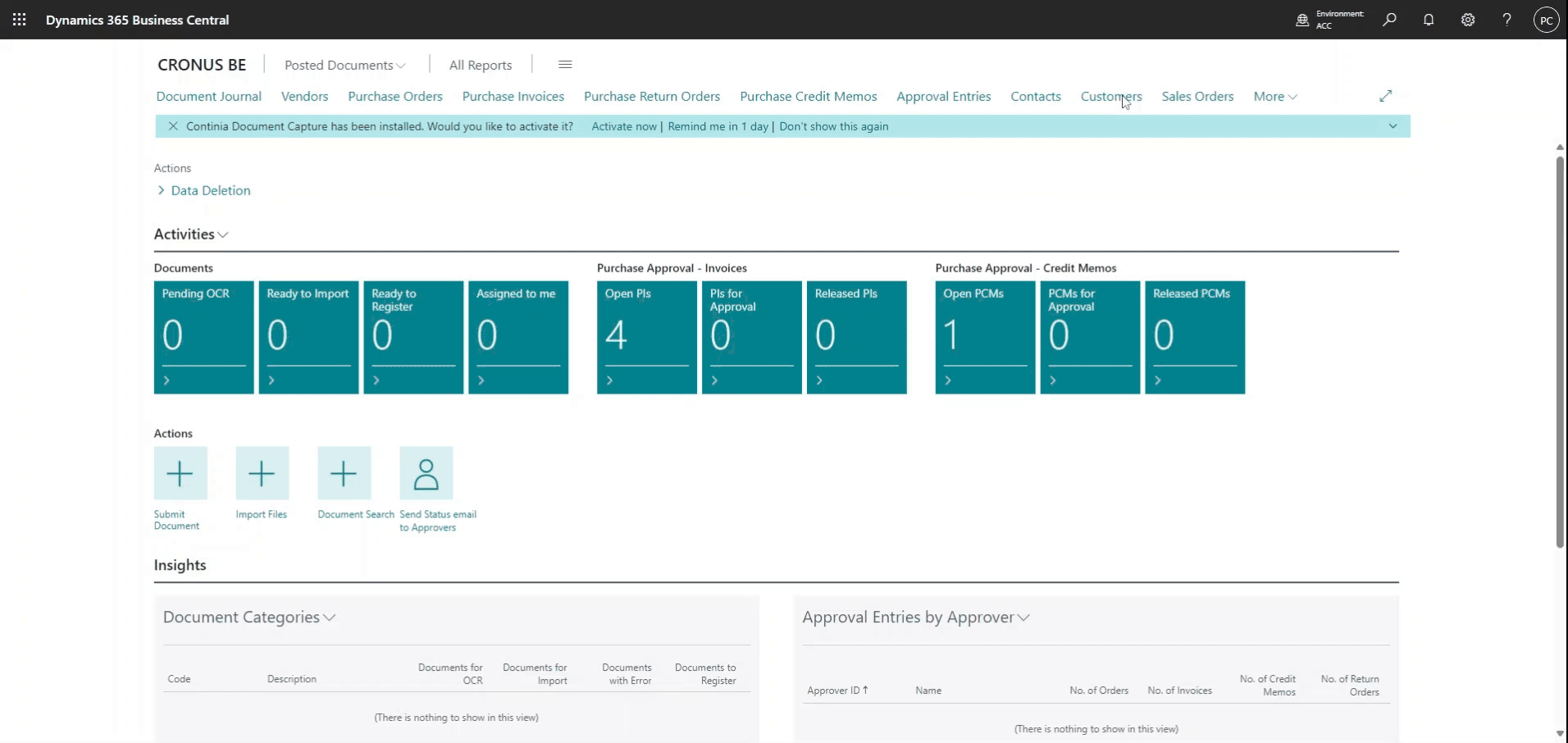Screen dimensions: 1568x743
Task: Expand the Posted Documents dropdown
Action: point(345,65)
